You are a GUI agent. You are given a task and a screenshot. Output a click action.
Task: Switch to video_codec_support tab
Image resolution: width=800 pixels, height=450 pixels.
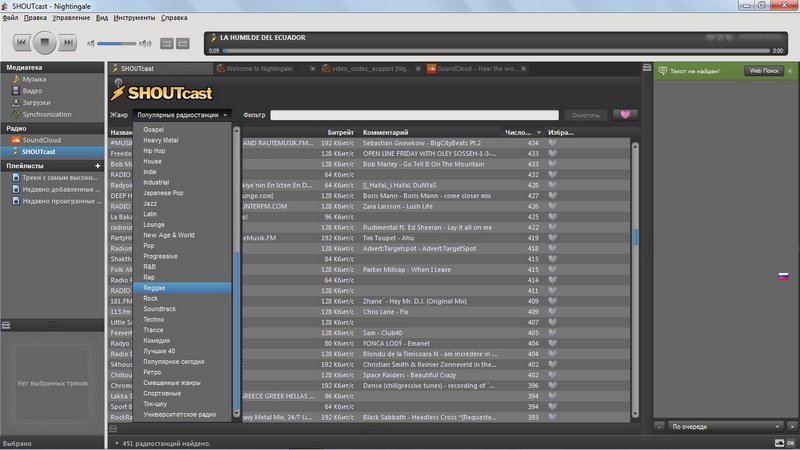[367, 68]
